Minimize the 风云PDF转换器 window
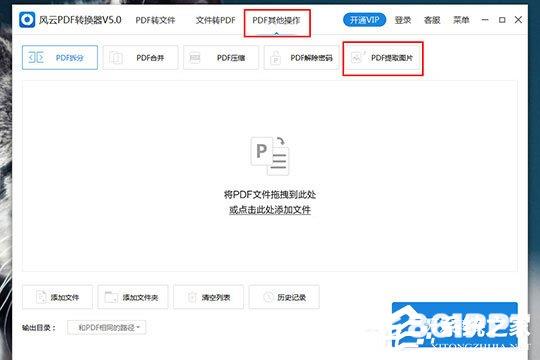The image size is (540, 360). (x=485, y=20)
